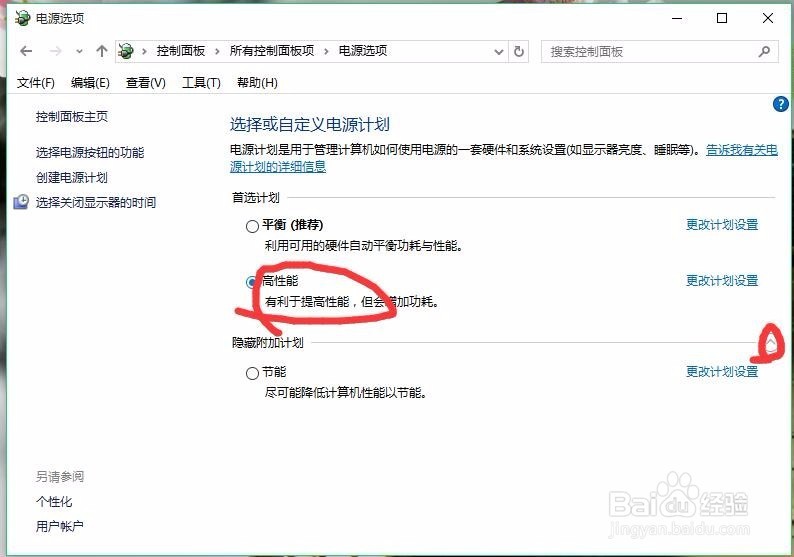Open 选择电源按钮的功能
Image resolution: width=794 pixels, height=557 pixels.
coord(90,152)
